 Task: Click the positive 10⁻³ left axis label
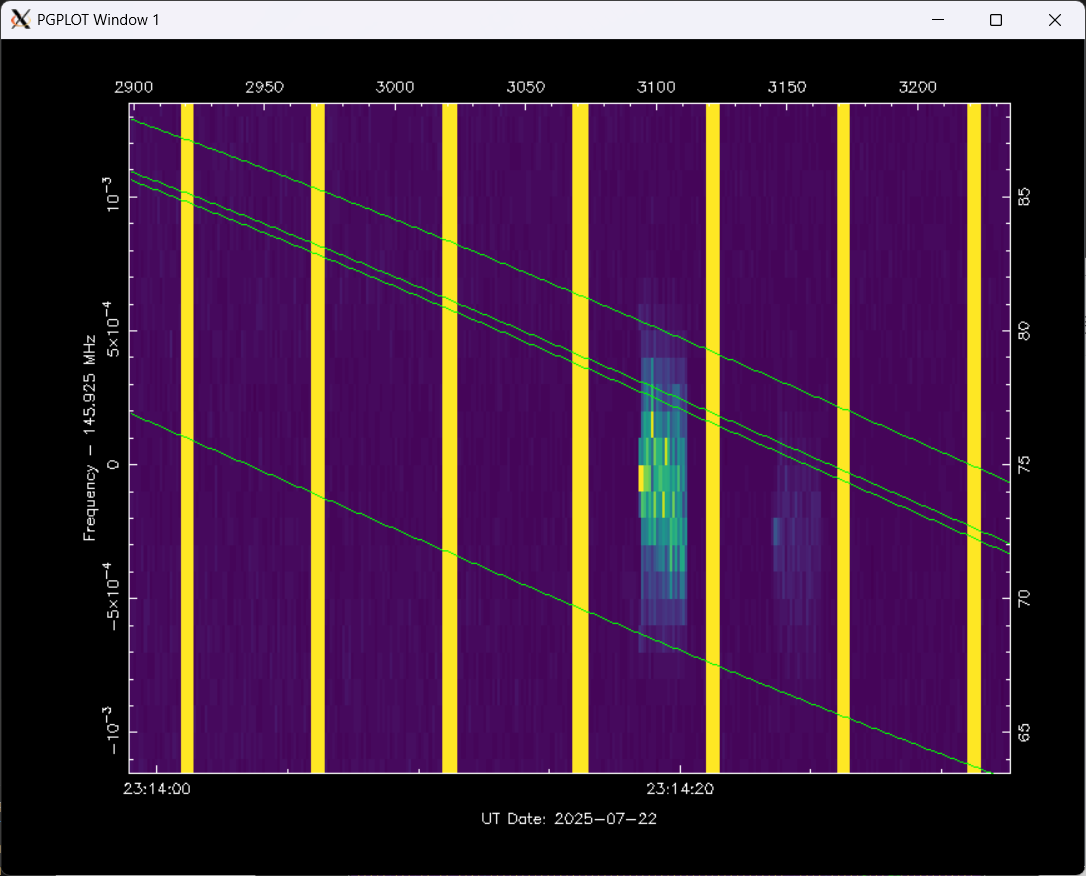coord(111,195)
